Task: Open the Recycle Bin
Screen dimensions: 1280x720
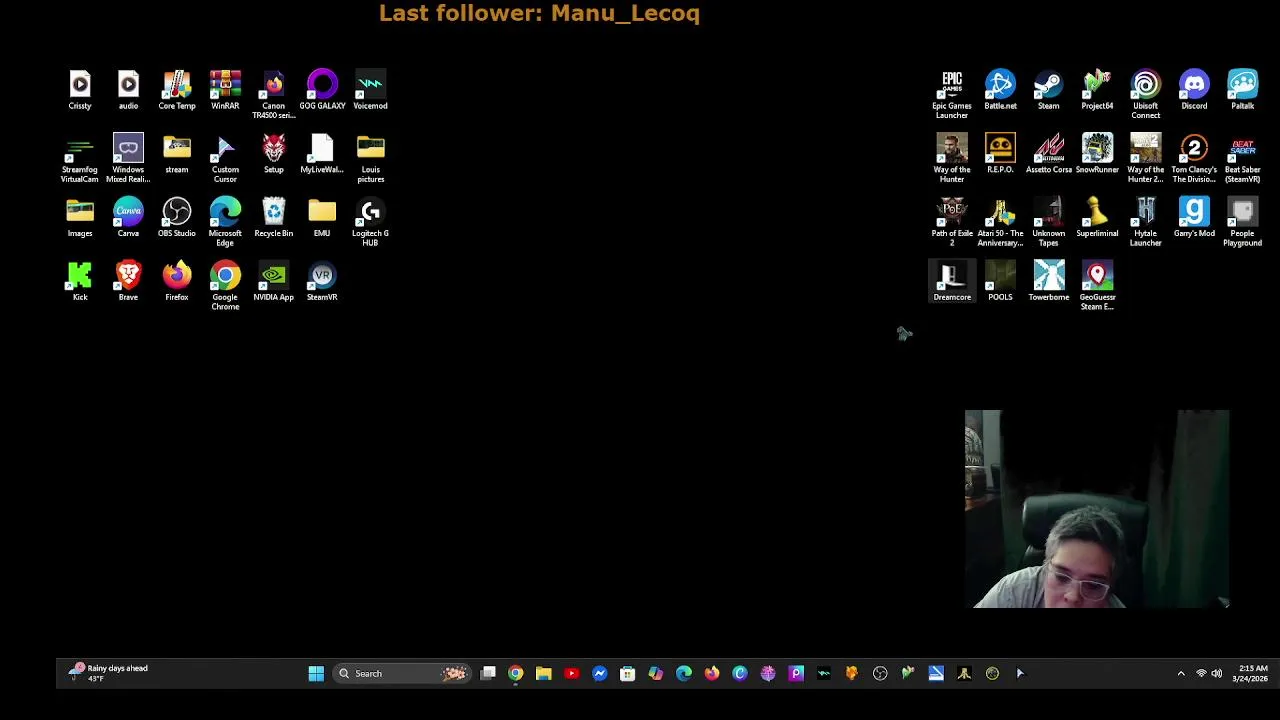Action: point(273,218)
